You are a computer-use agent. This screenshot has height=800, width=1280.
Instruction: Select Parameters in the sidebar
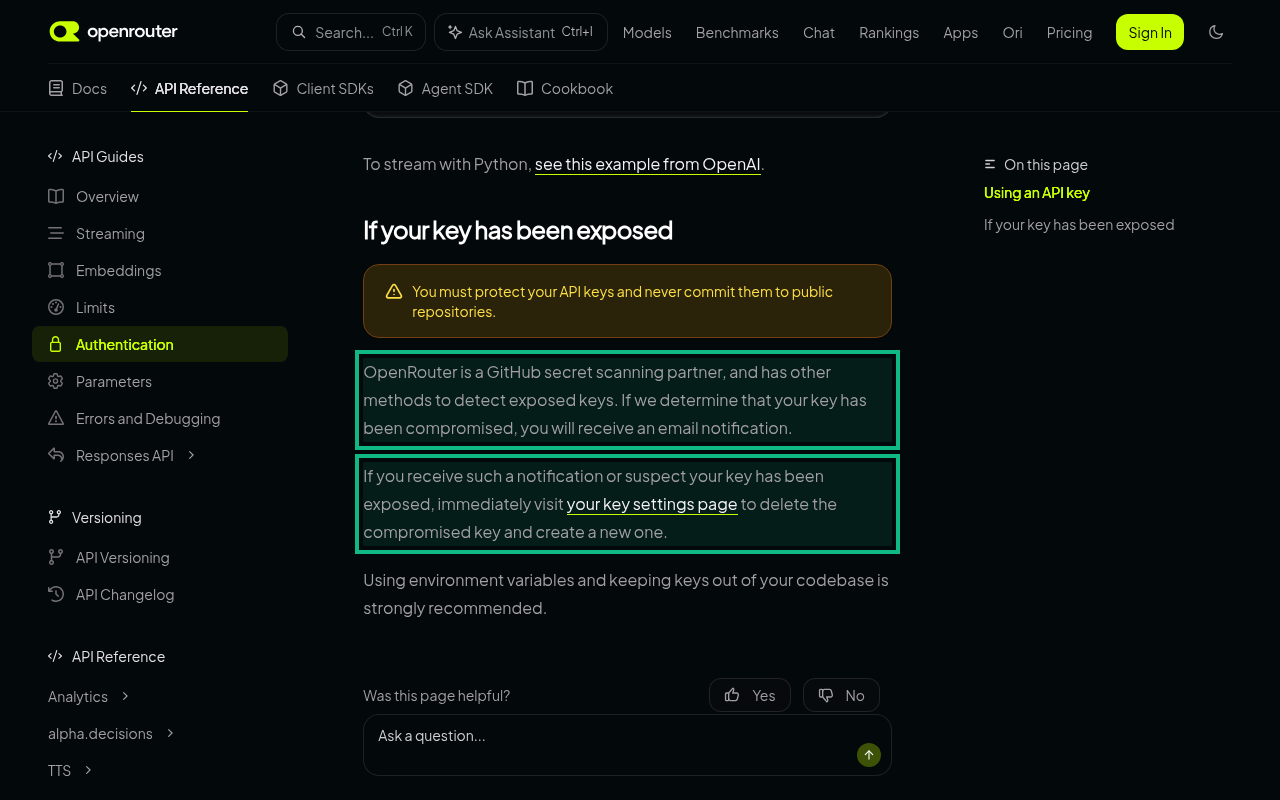[160, 381]
